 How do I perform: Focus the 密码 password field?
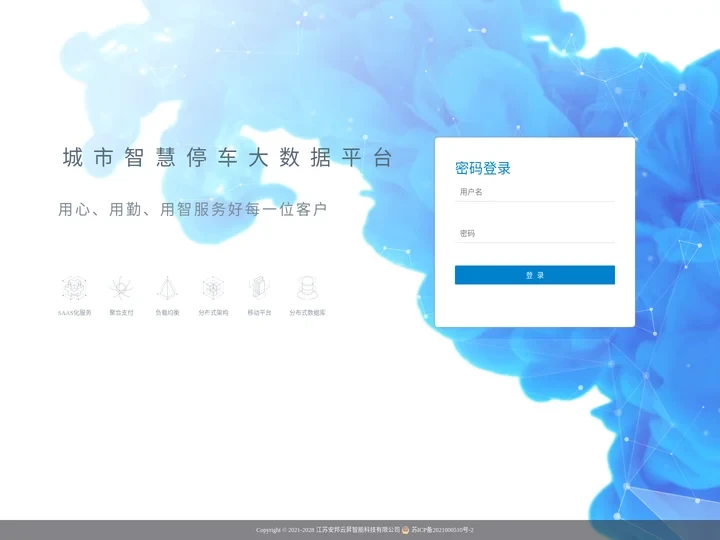click(534, 233)
